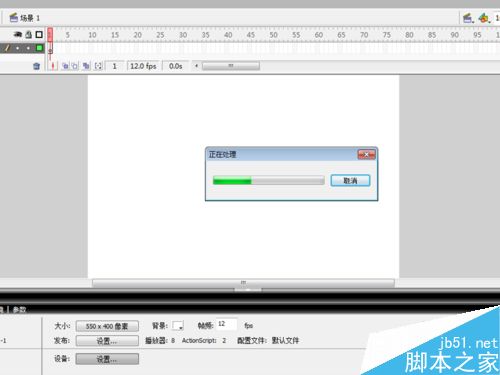Enable the edit multiple frames button
This screenshot has width=500, height=375.
86,66
